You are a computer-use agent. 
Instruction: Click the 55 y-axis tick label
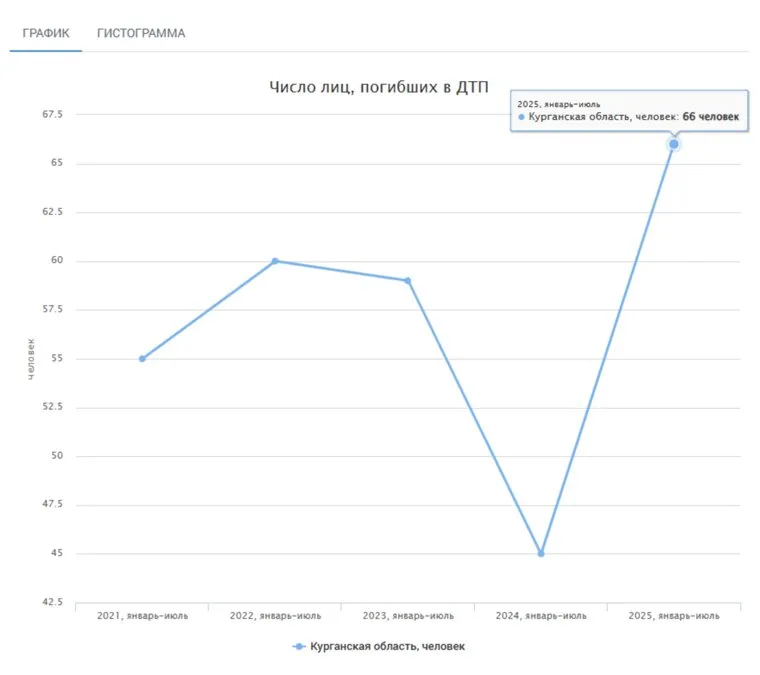coord(56,359)
